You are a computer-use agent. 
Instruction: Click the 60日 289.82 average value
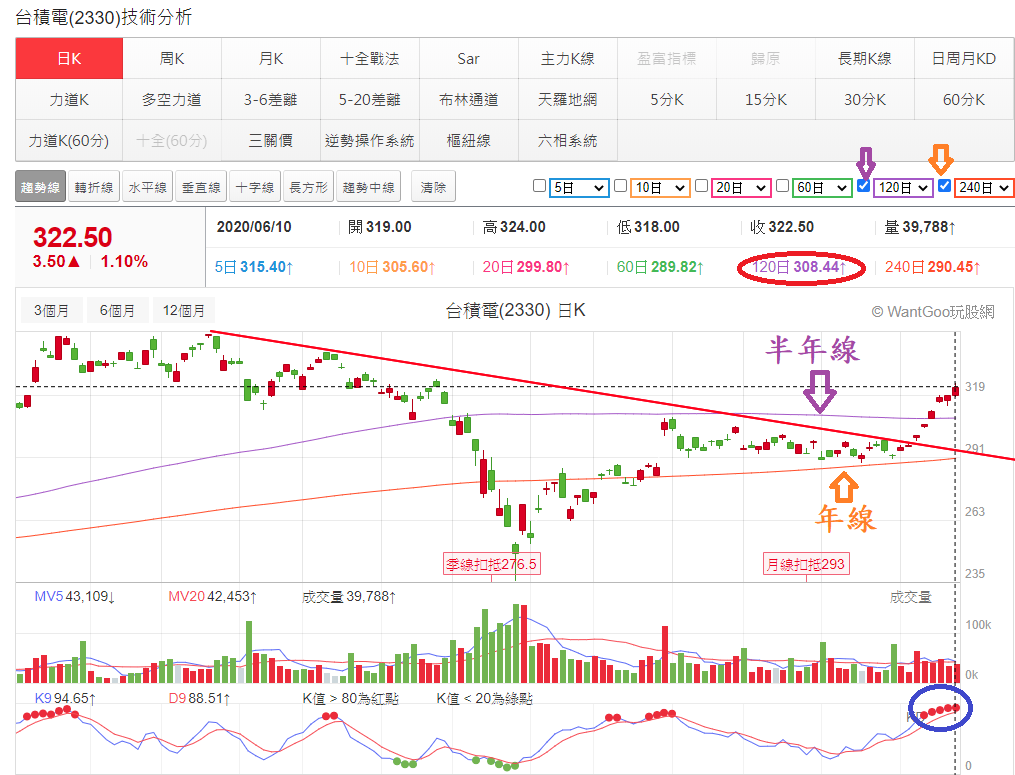(x=660, y=267)
